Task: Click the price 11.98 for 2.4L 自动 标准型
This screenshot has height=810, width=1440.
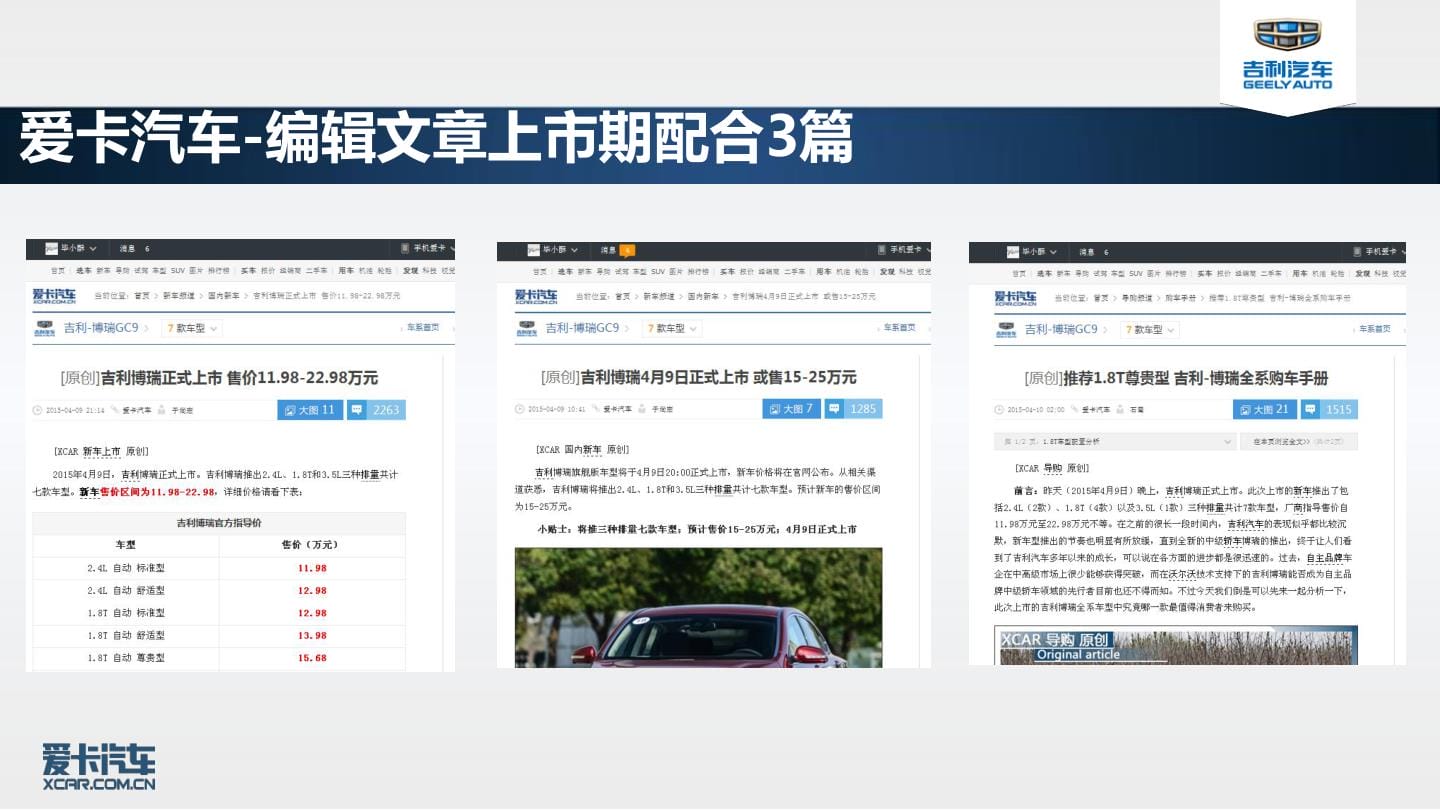Action: (x=312, y=568)
